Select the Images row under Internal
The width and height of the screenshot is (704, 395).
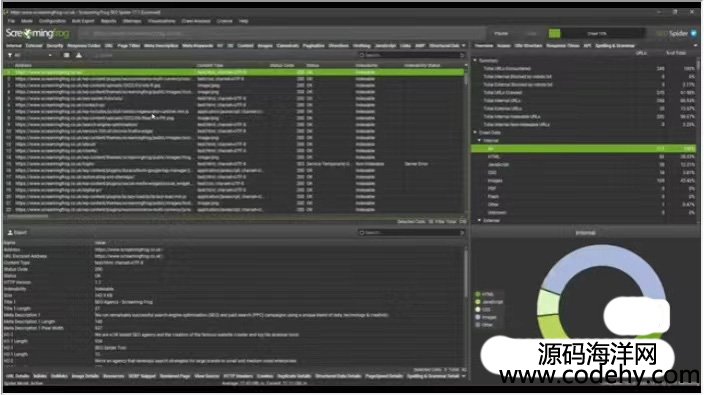click(584, 180)
